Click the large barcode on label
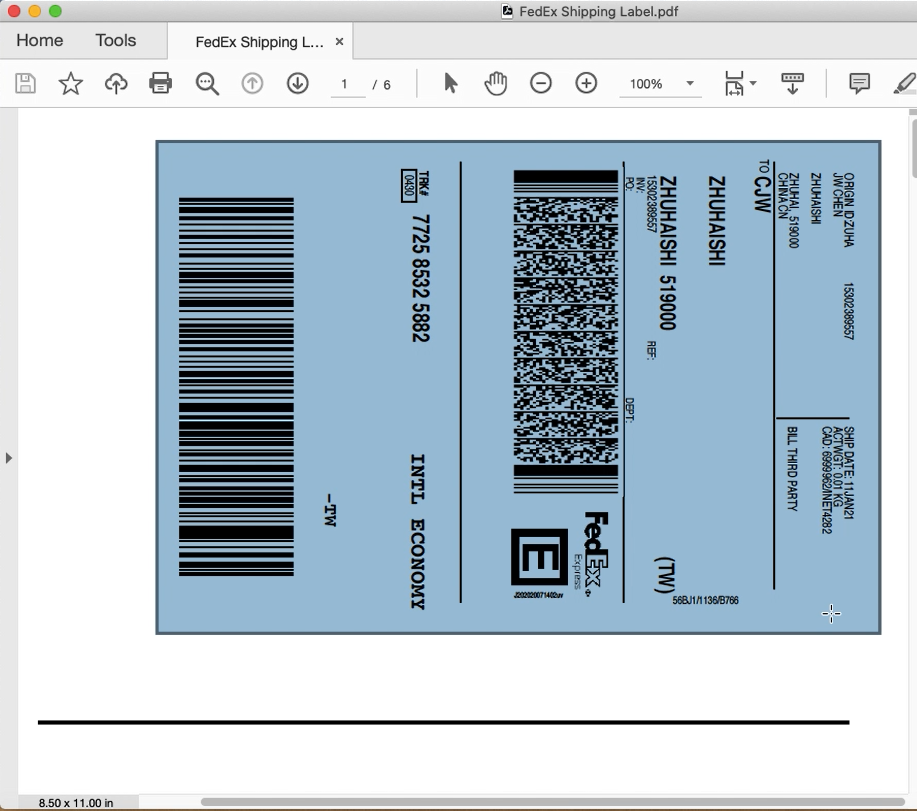Image resolution: width=917 pixels, height=811 pixels. [x=236, y=387]
